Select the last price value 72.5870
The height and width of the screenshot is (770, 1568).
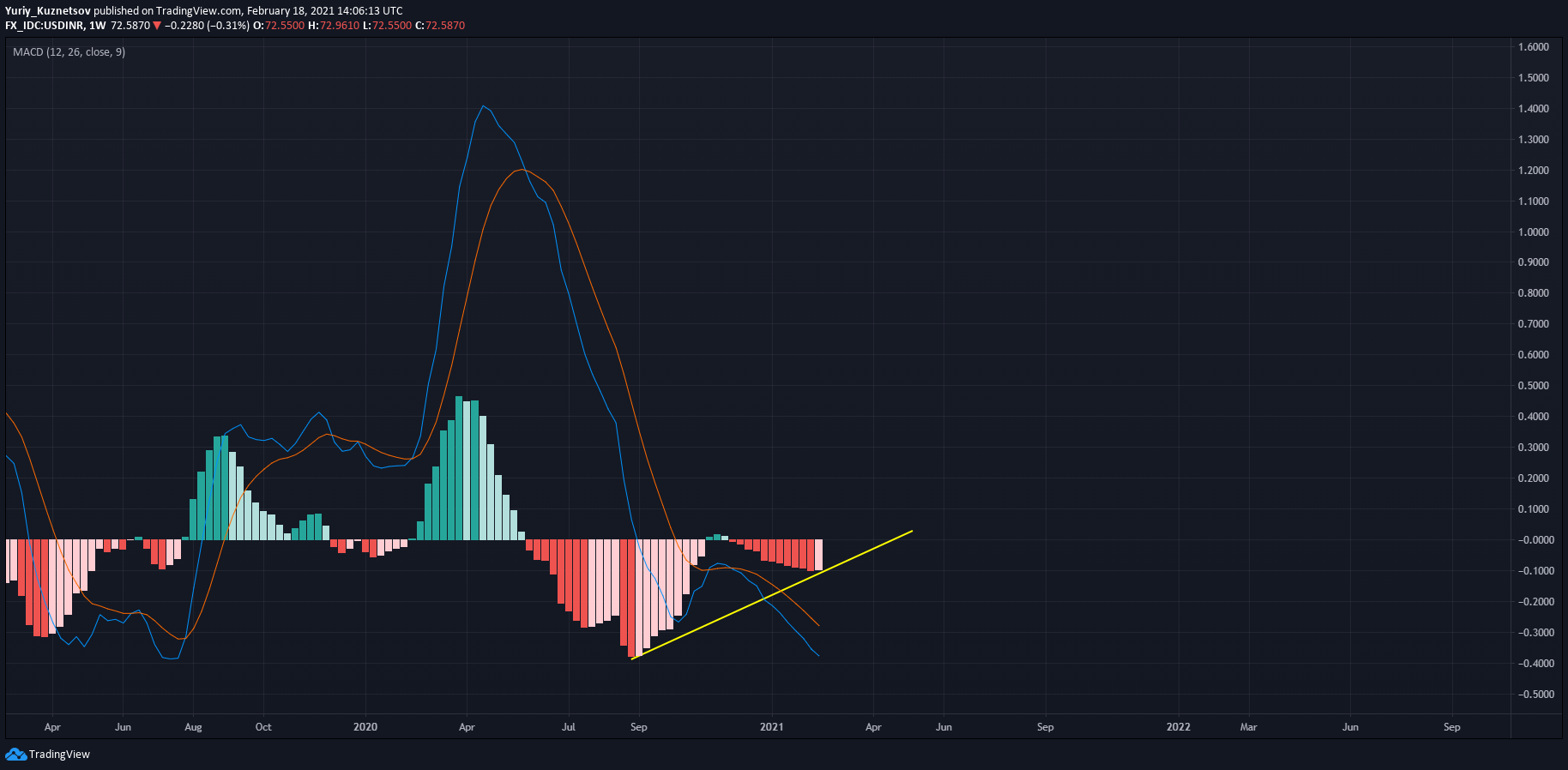[x=130, y=26]
